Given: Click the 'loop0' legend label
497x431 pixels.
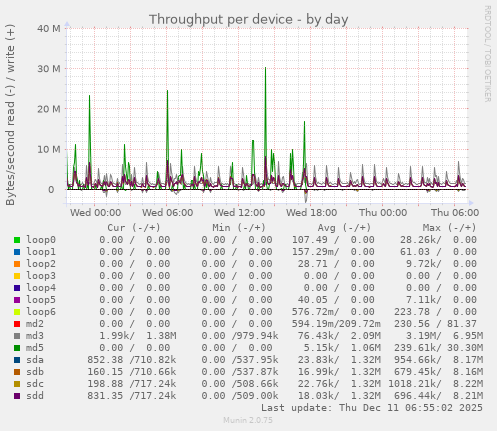Looking at the screenshot, I should 41,240.
